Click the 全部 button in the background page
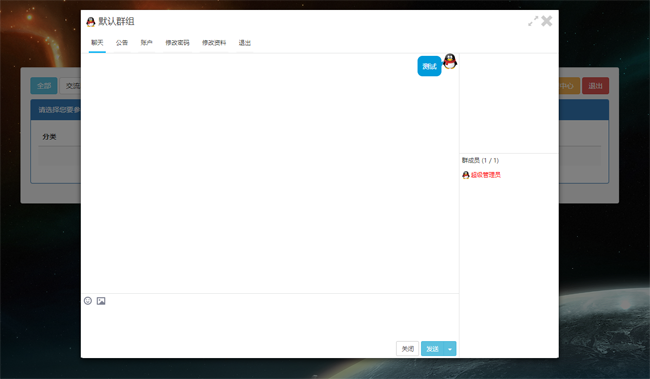 point(44,86)
